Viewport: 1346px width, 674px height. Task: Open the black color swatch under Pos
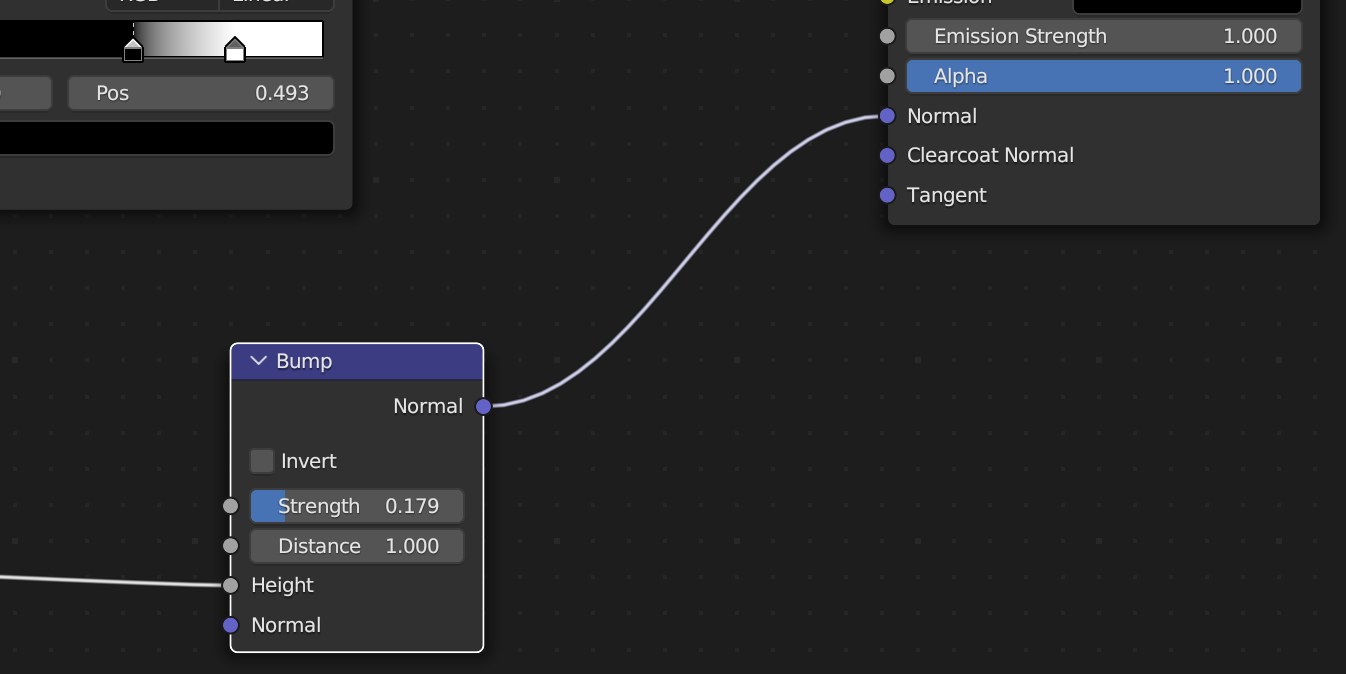(166, 138)
